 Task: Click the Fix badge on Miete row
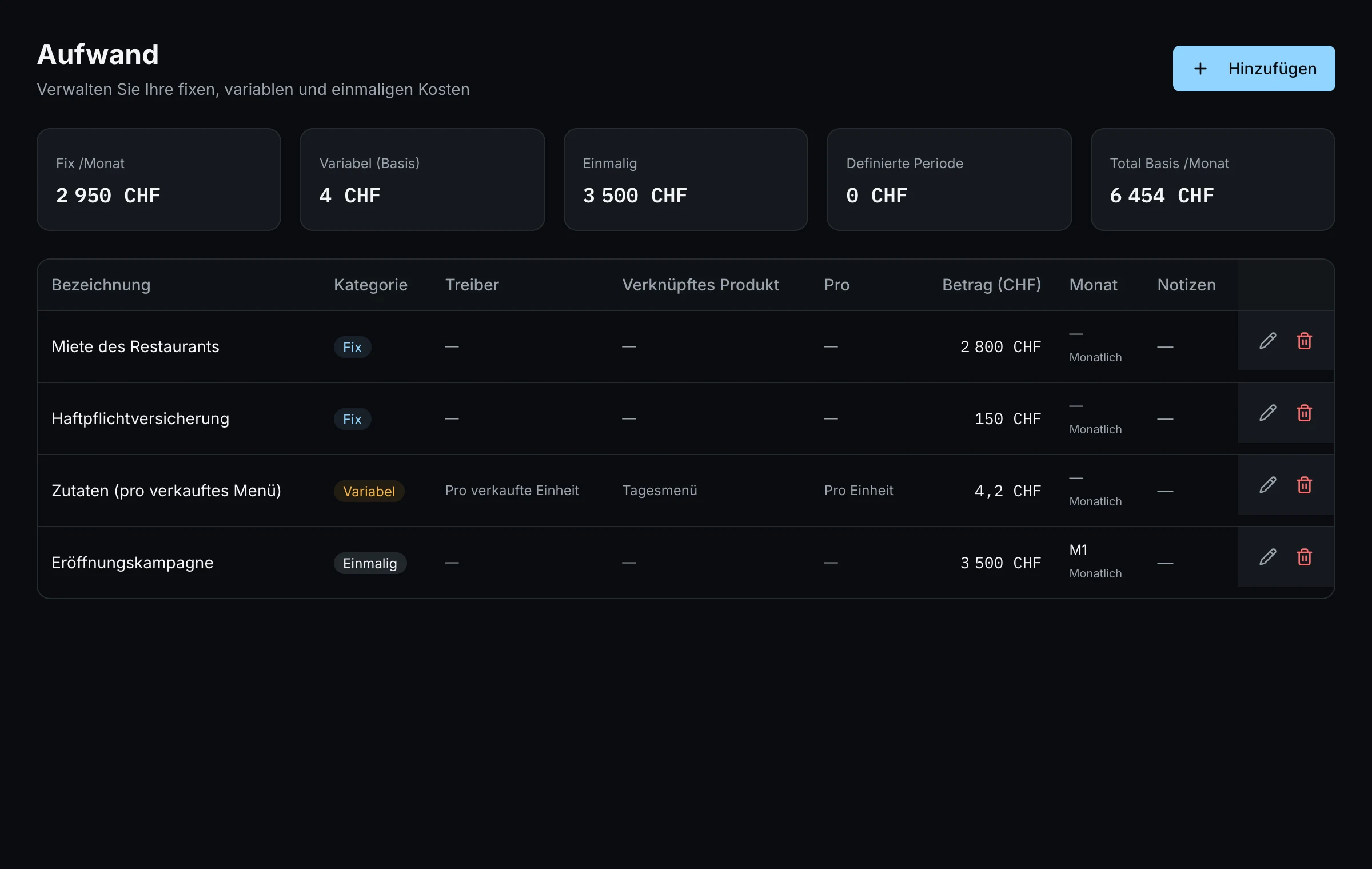[352, 347]
